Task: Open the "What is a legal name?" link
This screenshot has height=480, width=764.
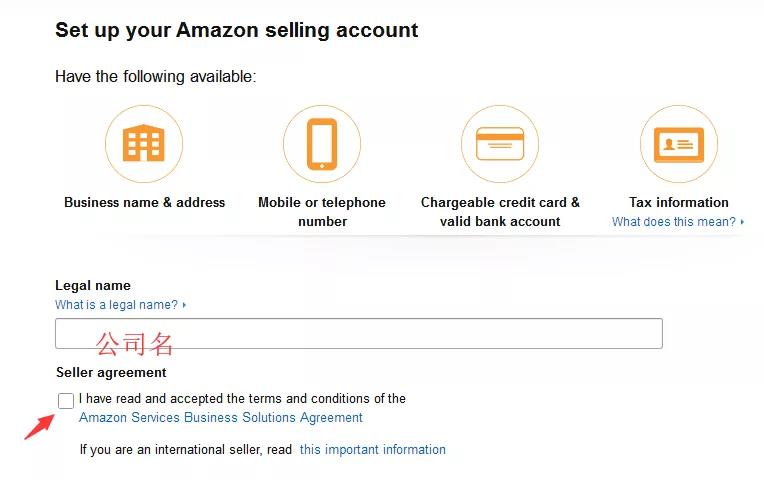Action: click(x=116, y=305)
